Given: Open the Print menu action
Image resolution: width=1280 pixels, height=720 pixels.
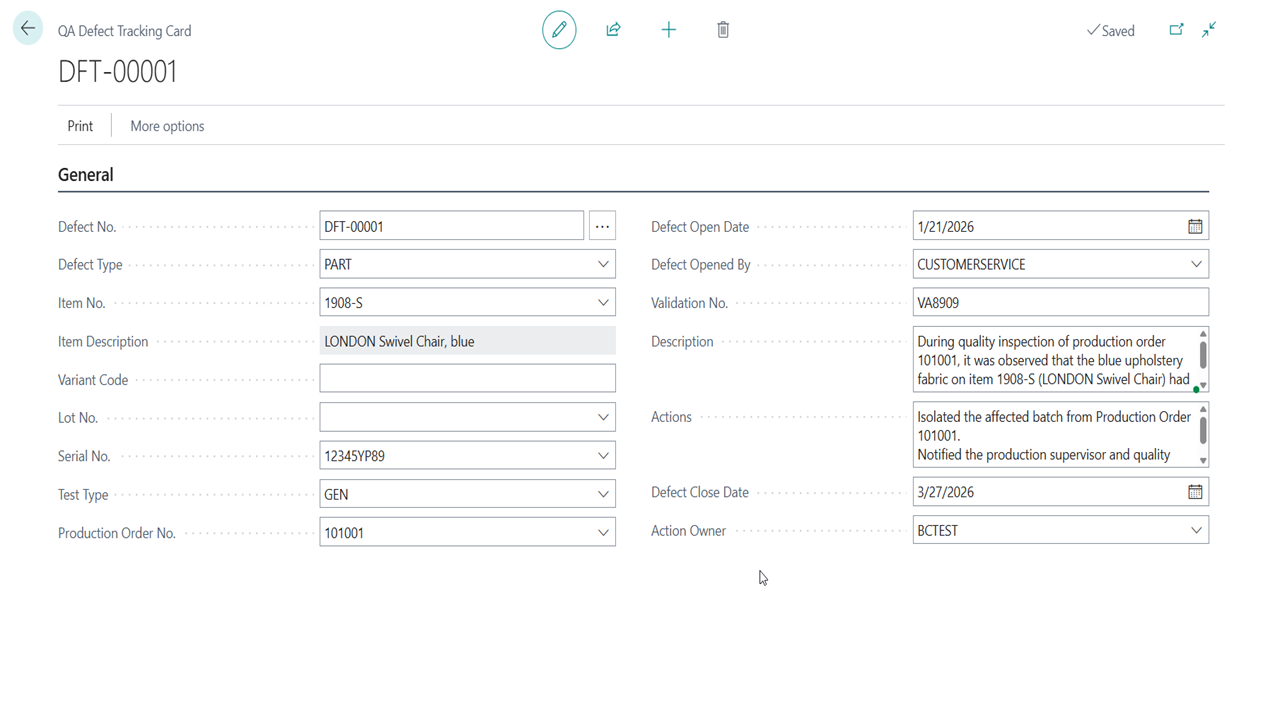Looking at the screenshot, I should (x=80, y=126).
